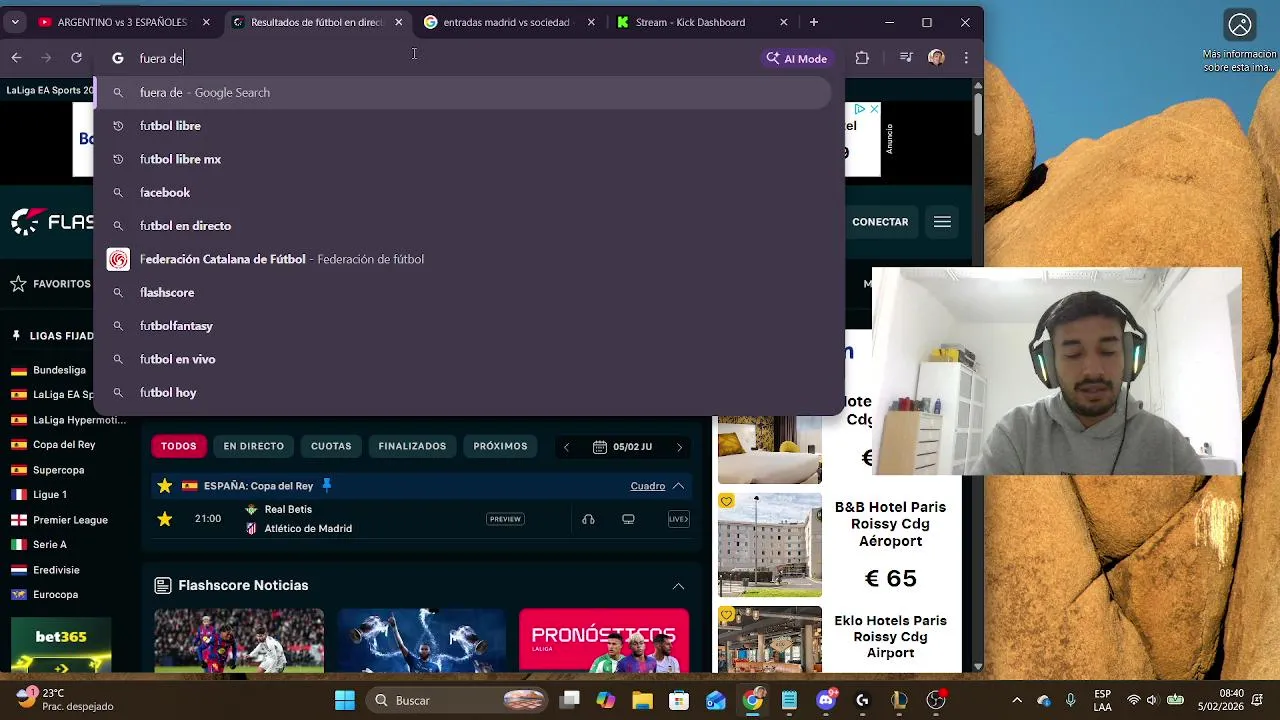The width and height of the screenshot is (1280, 720).
Task: Open the browser extensions puzzle icon
Action: point(862,58)
